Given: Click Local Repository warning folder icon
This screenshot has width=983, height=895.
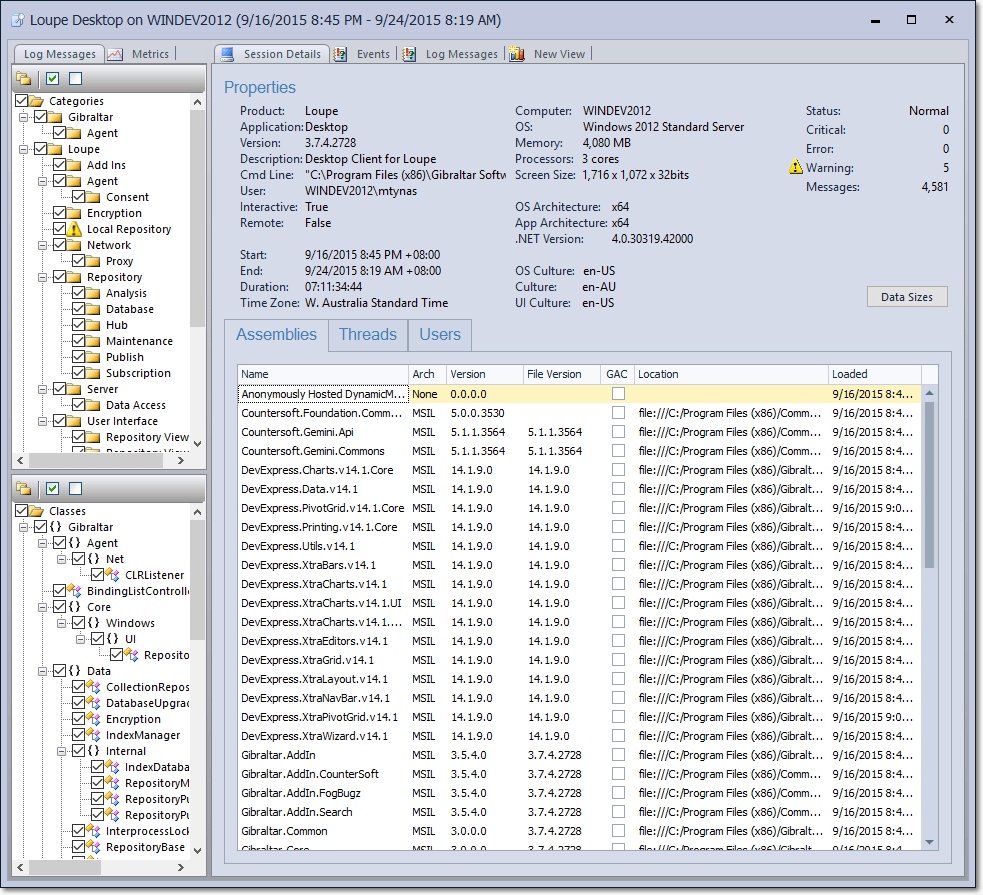Looking at the screenshot, I should pyautogui.click(x=74, y=229).
